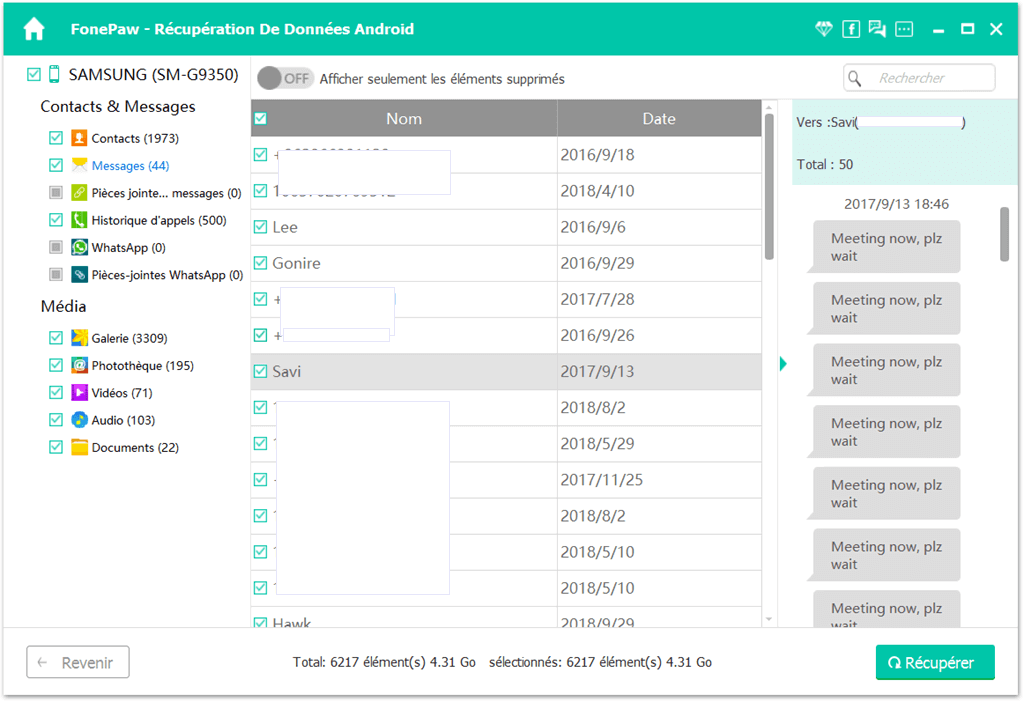Select the Historique d'appels phone icon

click(x=79, y=220)
